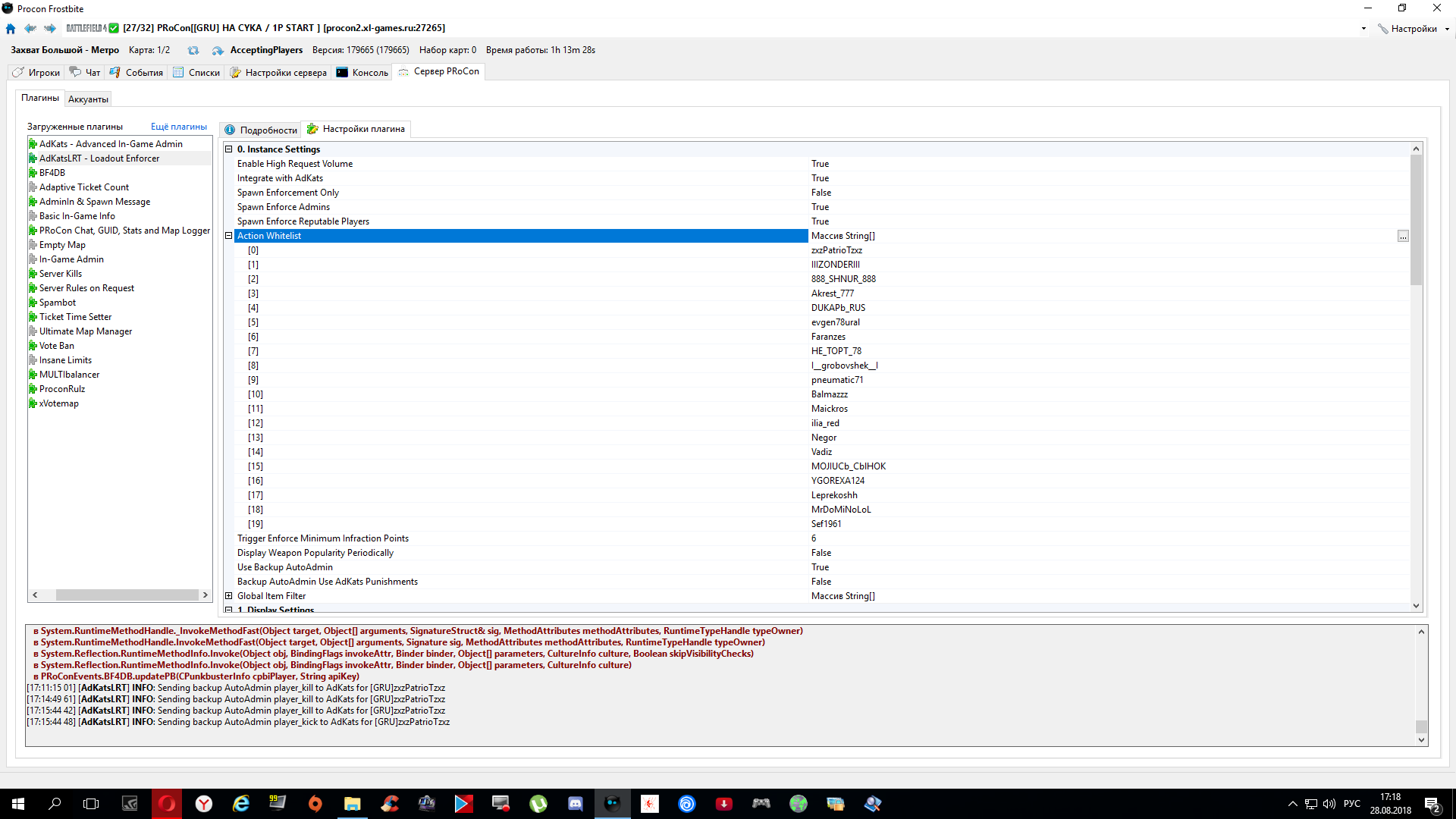Open the Yandex browser taskbar icon

click(x=204, y=804)
